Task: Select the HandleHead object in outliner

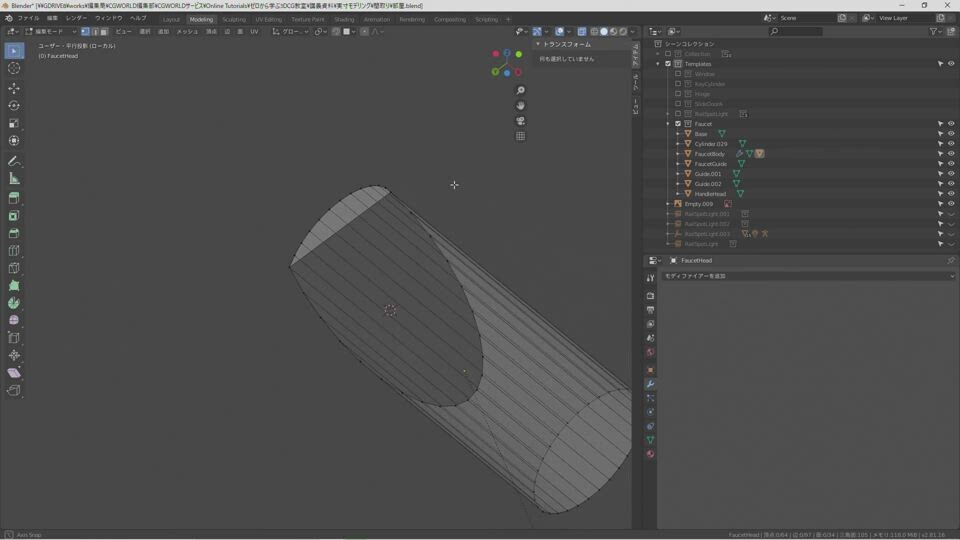Action: (x=710, y=194)
